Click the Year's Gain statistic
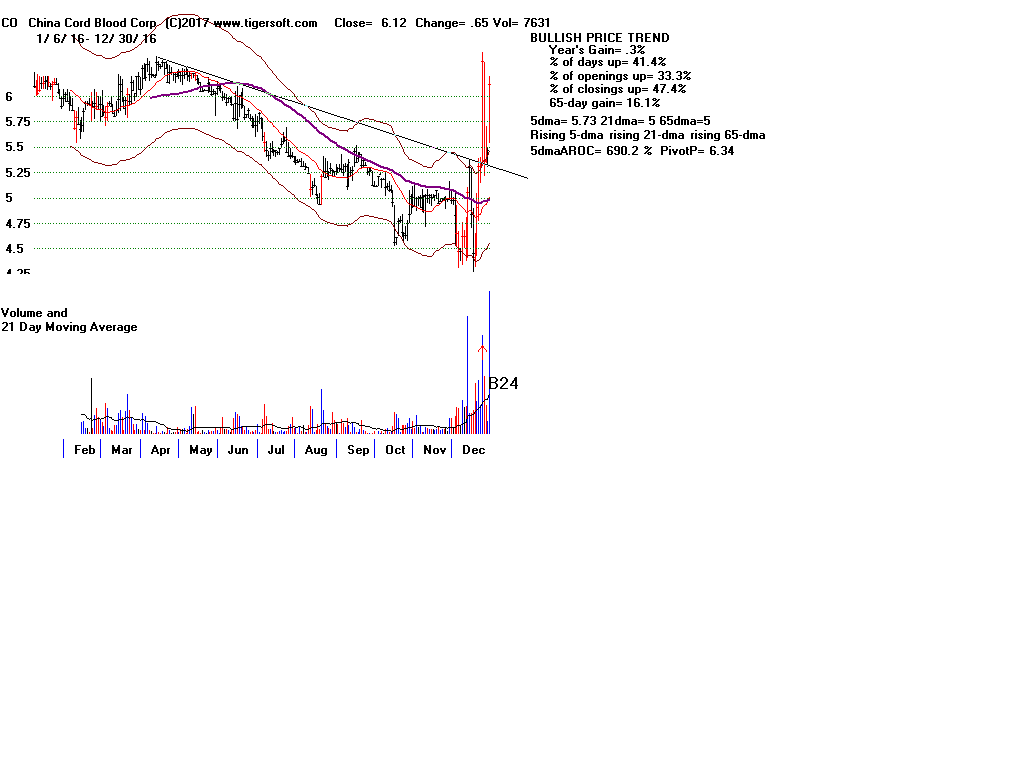 point(596,50)
